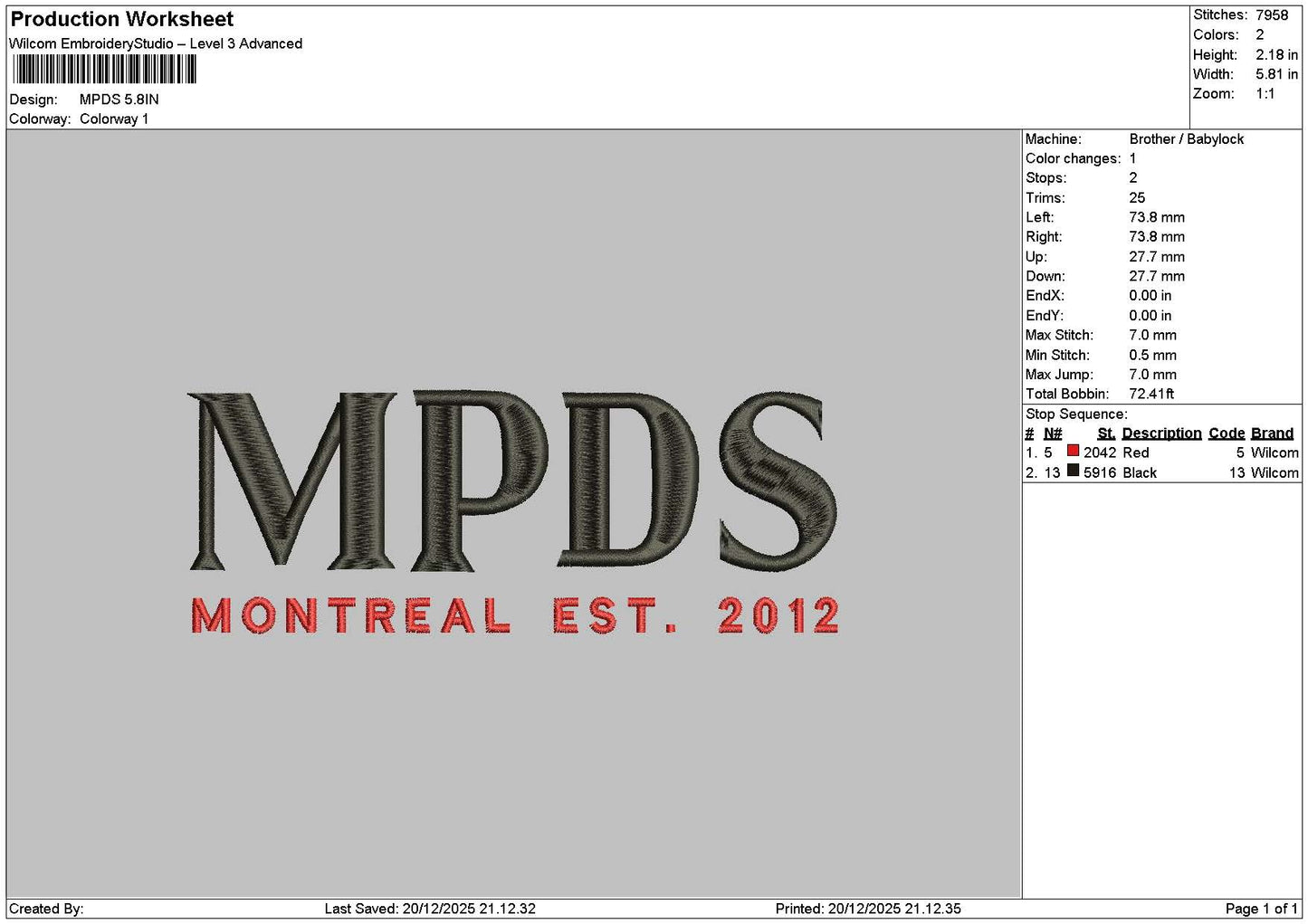Viewport: 1308px width, 924px height.
Task: Click the 'Page 1 of 1' indicator
Action: (1261, 909)
